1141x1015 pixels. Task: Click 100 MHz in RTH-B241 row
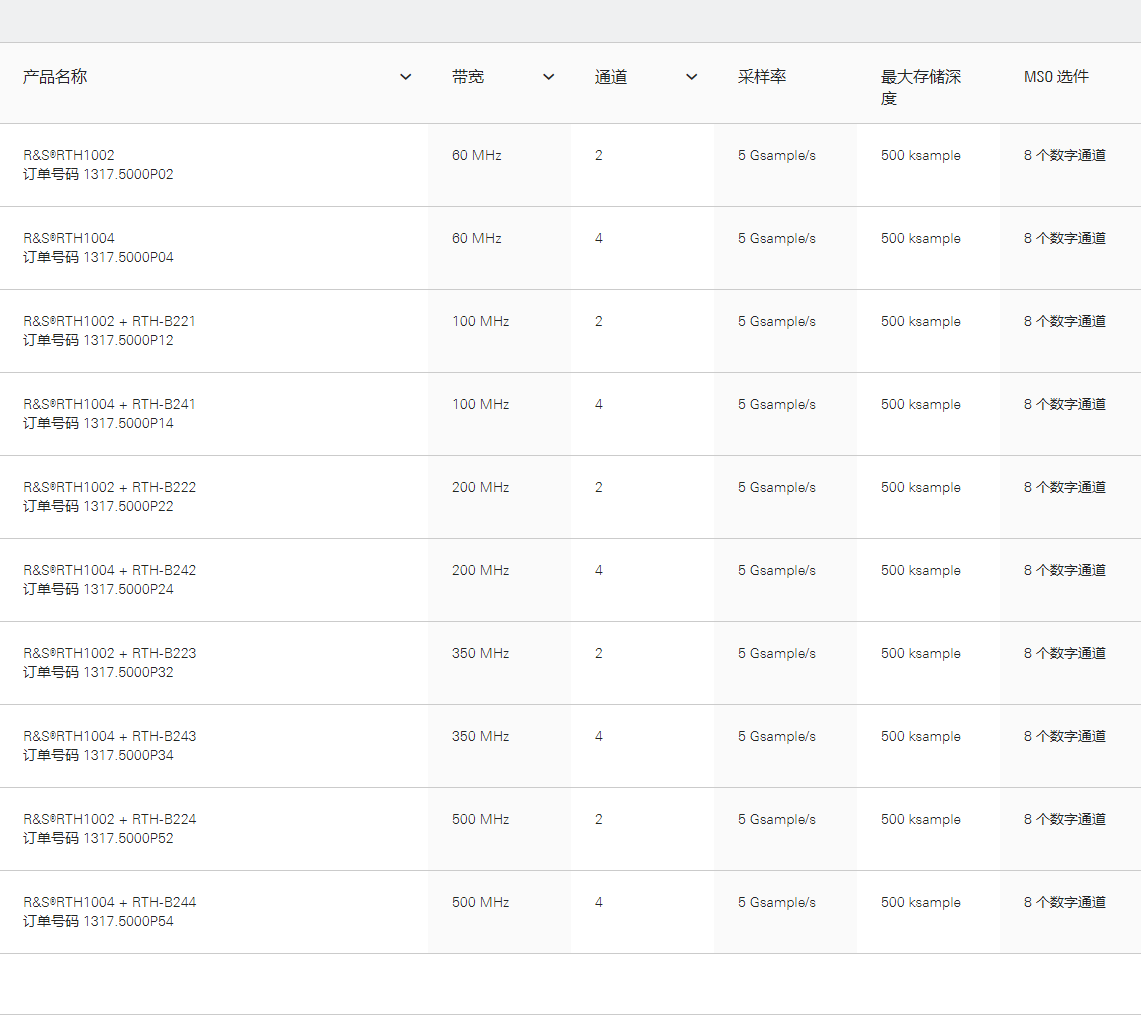480,404
